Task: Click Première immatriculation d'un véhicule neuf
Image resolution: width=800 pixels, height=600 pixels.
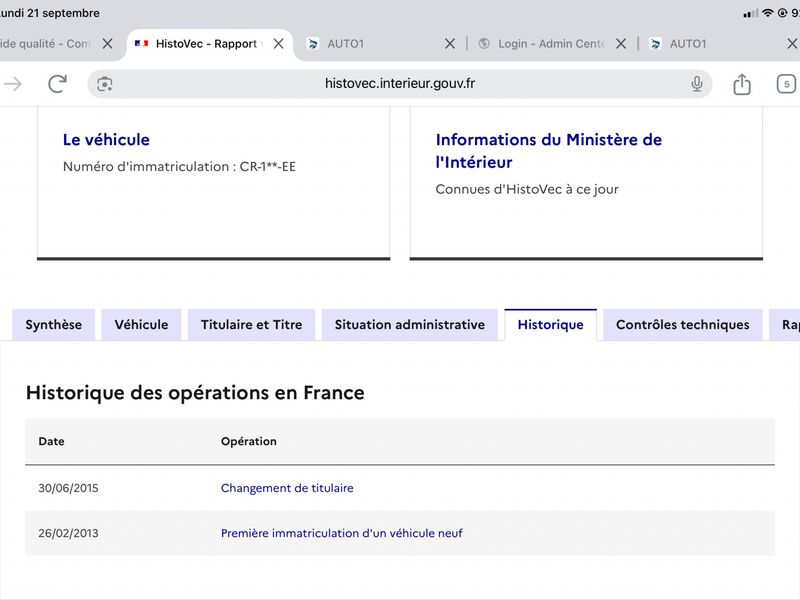Action: [342, 533]
